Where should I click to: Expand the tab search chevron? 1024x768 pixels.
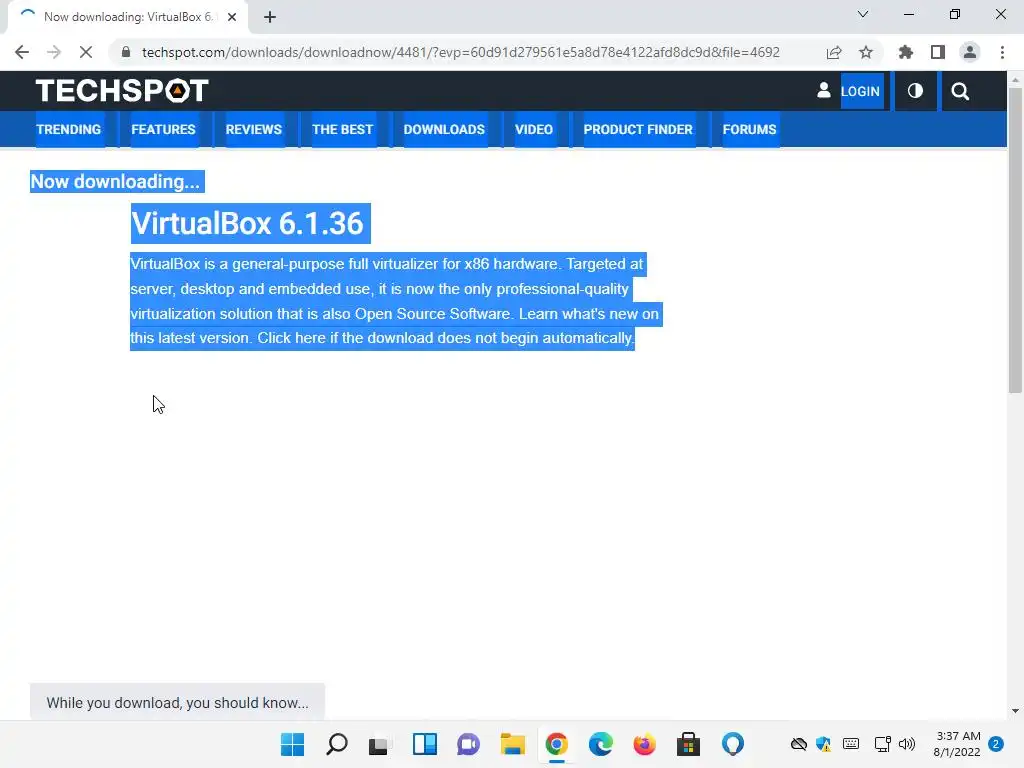(863, 14)
